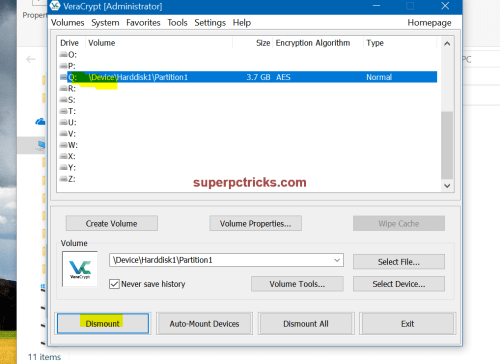Click the drive list scrollbar down arrow
Screen dimensions: 500x364
[x=447, y=186]
